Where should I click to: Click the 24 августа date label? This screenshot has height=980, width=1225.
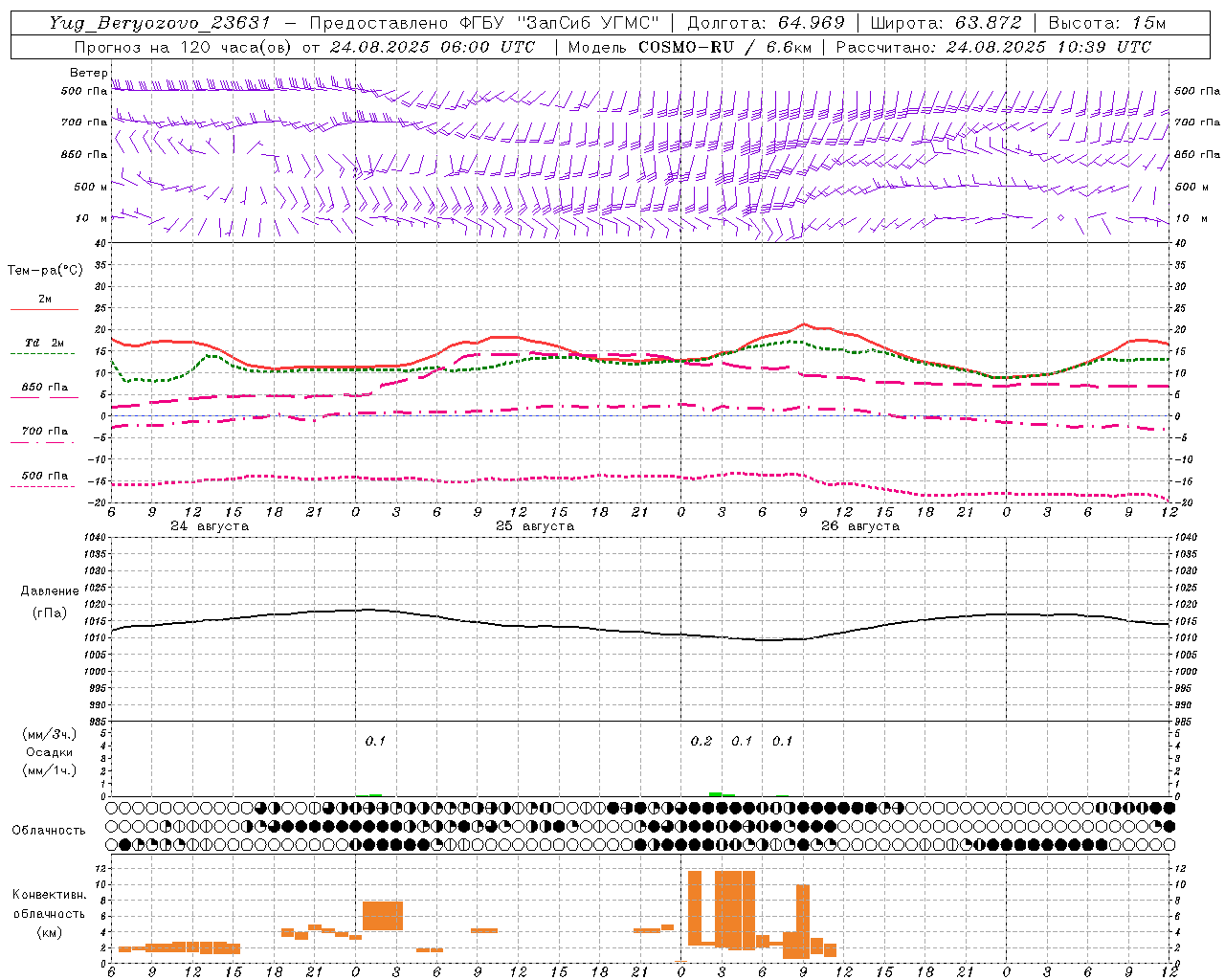click(x=210, y=525)
